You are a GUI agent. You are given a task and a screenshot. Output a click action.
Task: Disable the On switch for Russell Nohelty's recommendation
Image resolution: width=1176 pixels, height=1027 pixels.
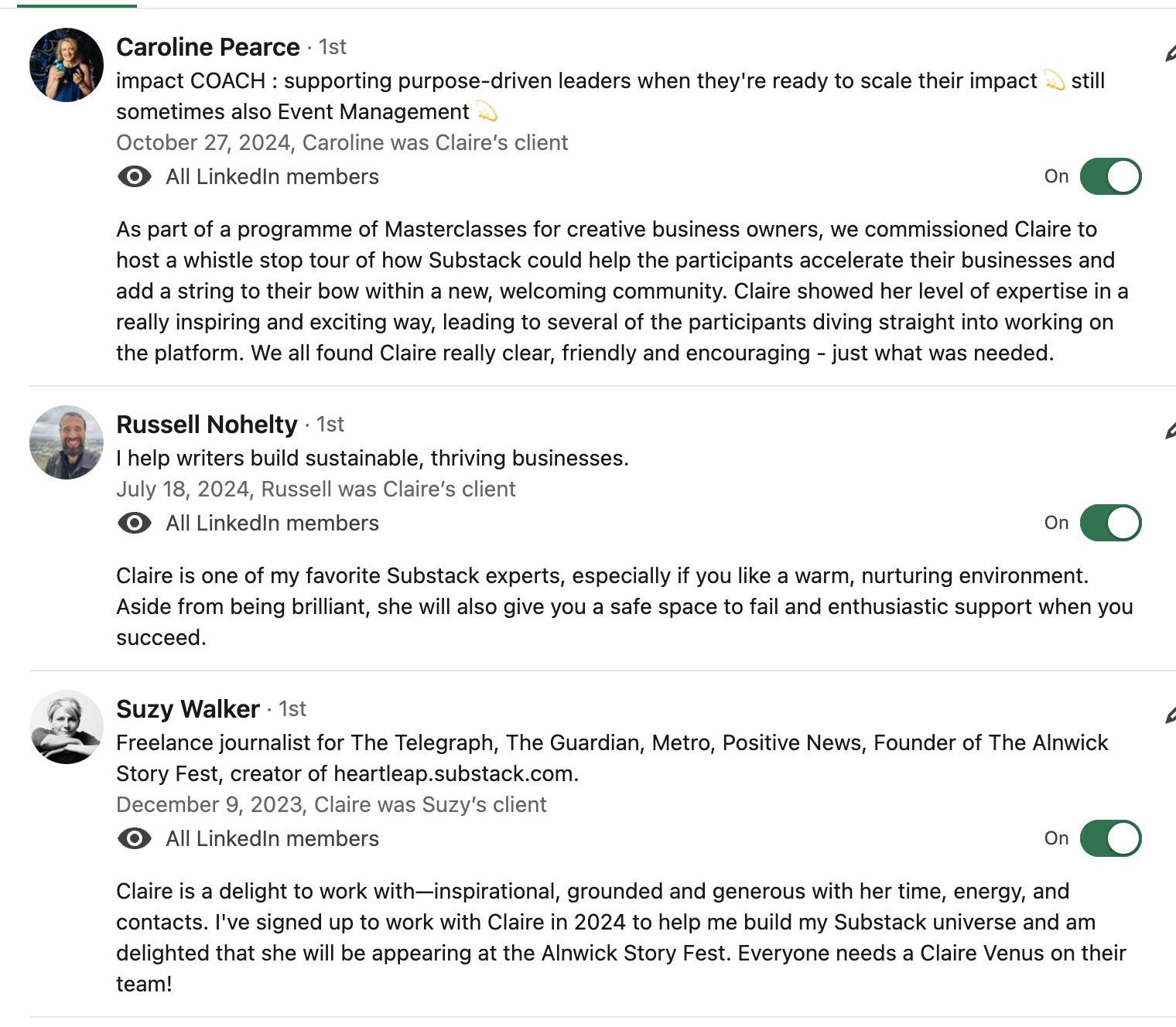[1110, 524]
